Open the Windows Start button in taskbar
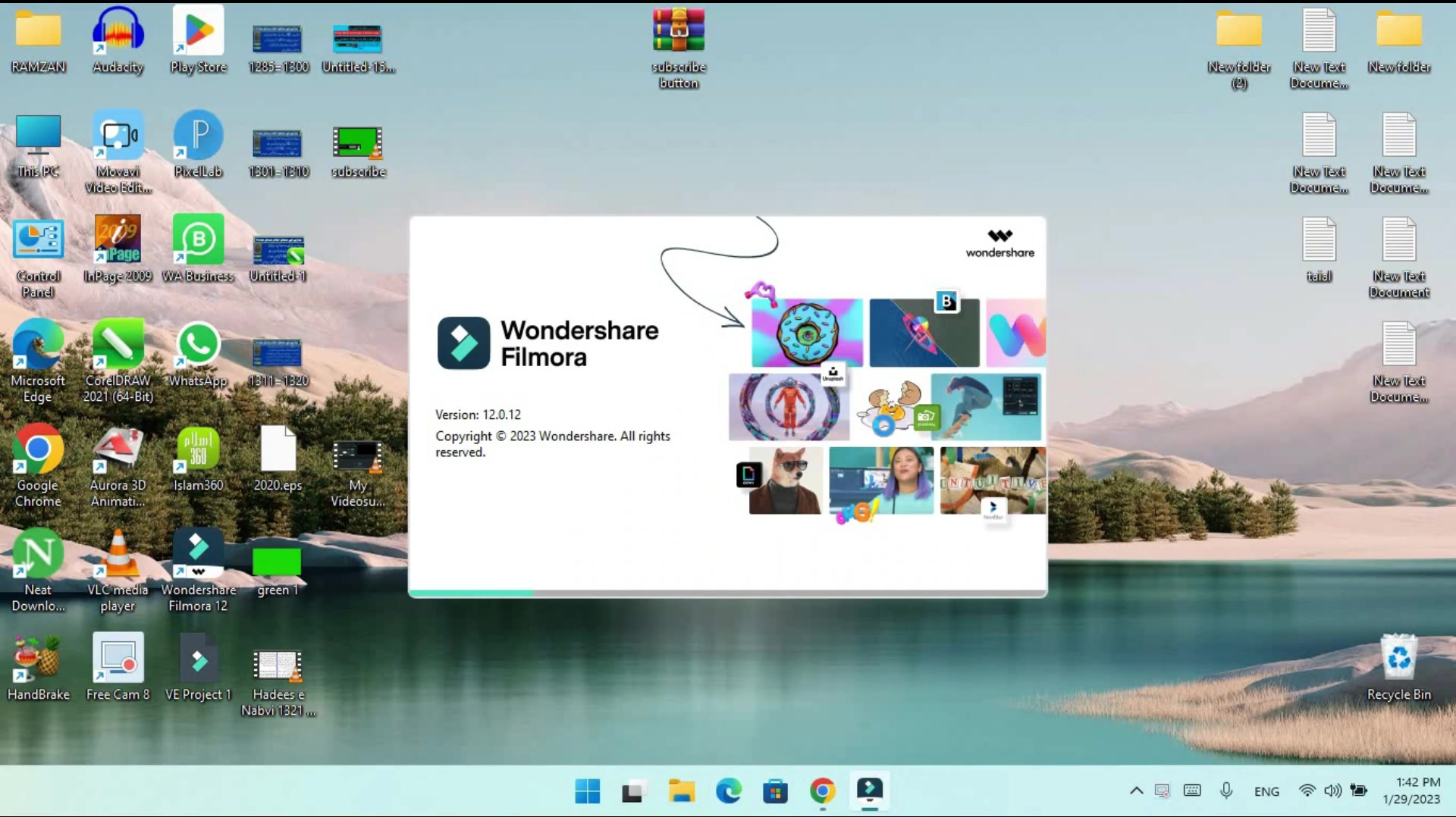The height and width of the screenshot is (817, 1456). (x=587, y=791)
